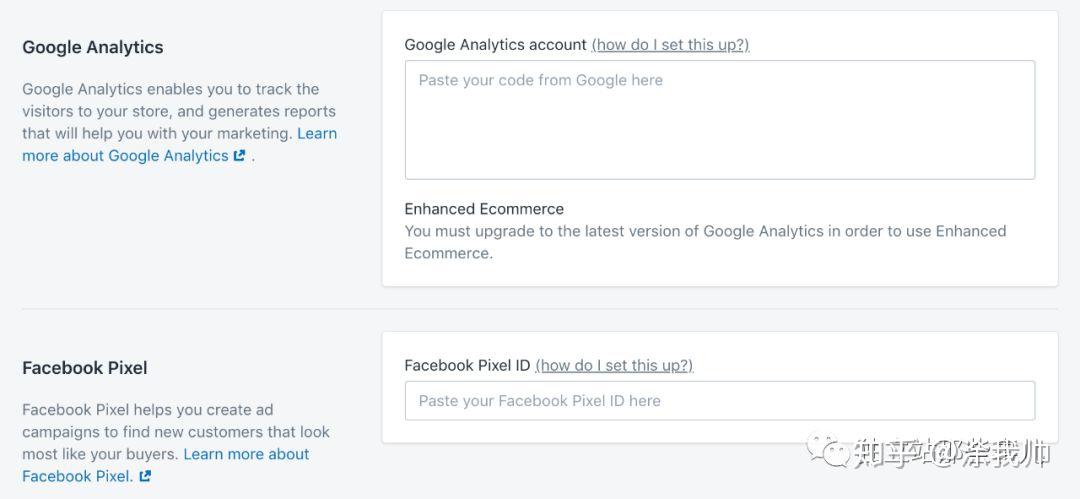Select the Facebook Pixel section heading

85,367
